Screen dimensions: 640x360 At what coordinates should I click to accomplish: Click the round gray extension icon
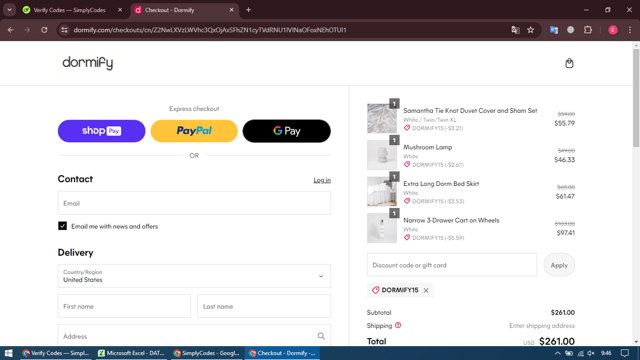(x=571, y=30)
